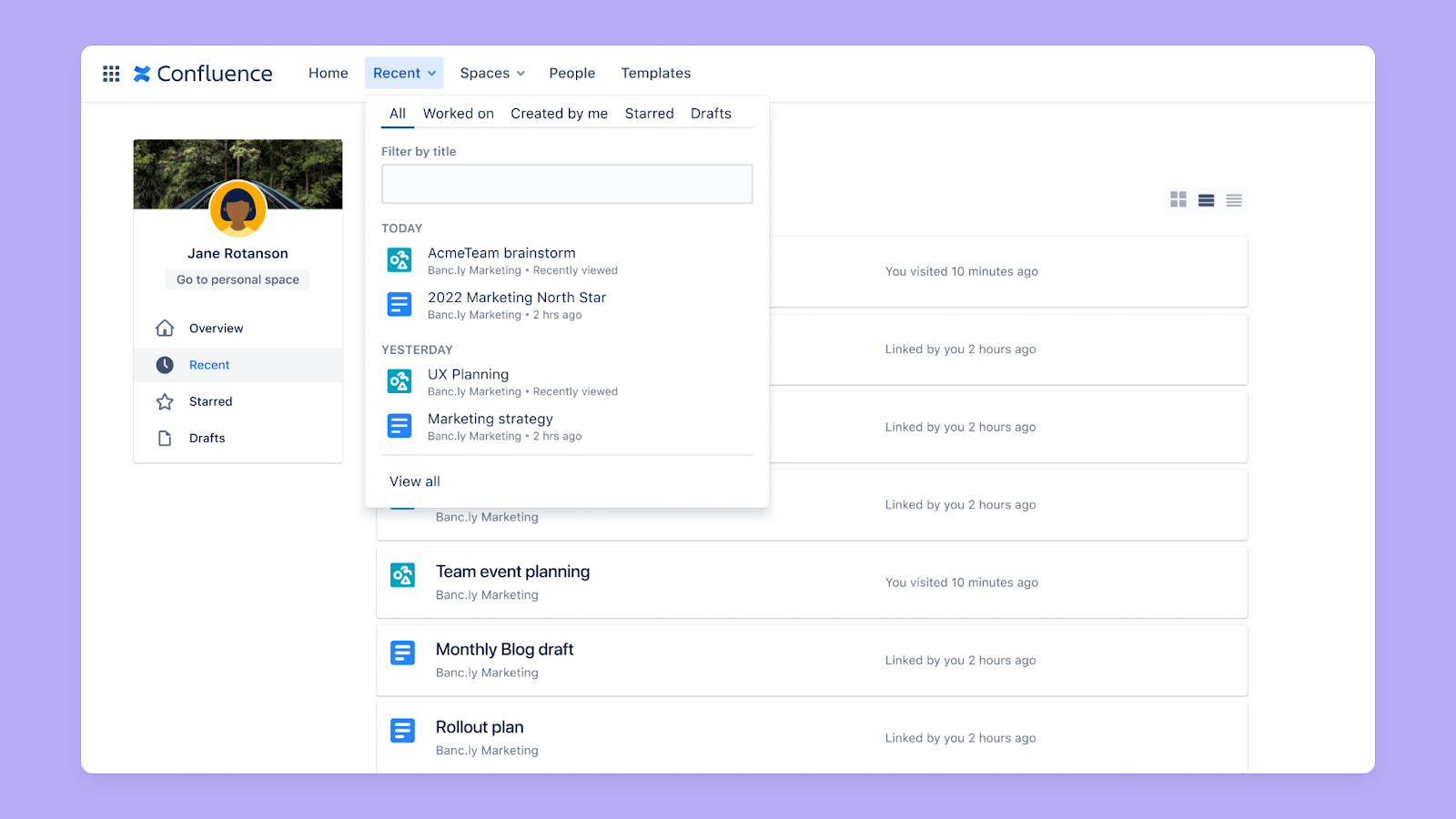The height and width of the screenshot is (819, 1456).
Task: Click the View all link
Action: 414,480
